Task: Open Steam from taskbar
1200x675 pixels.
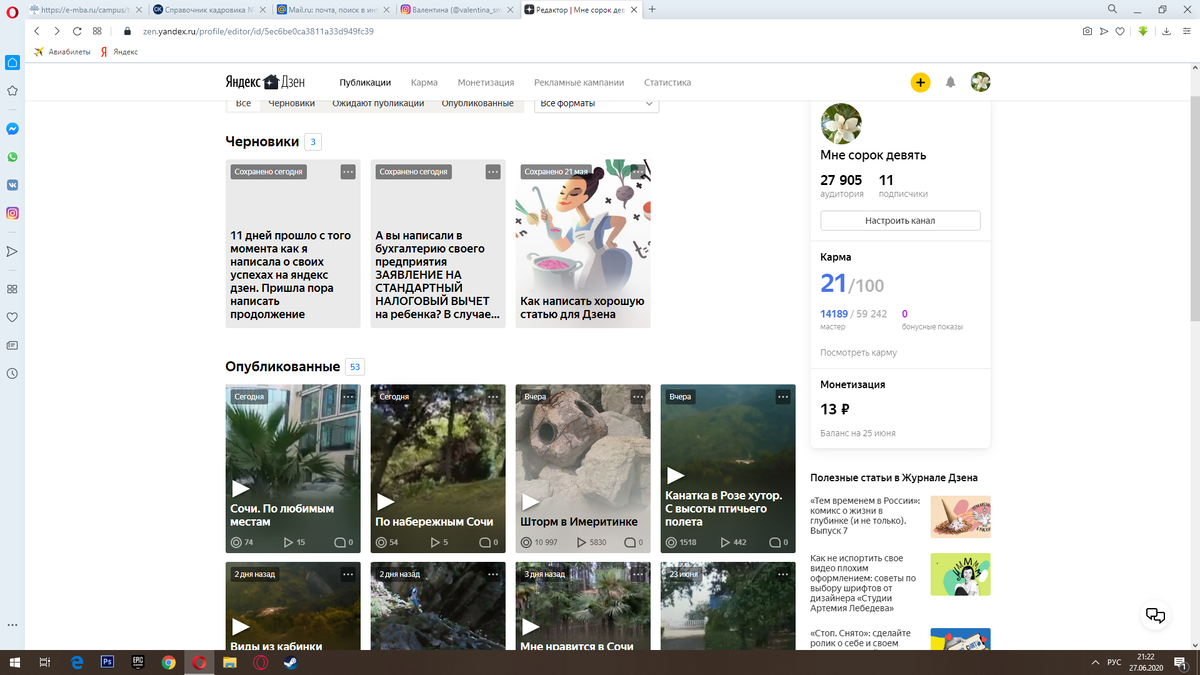Action: 291,662
